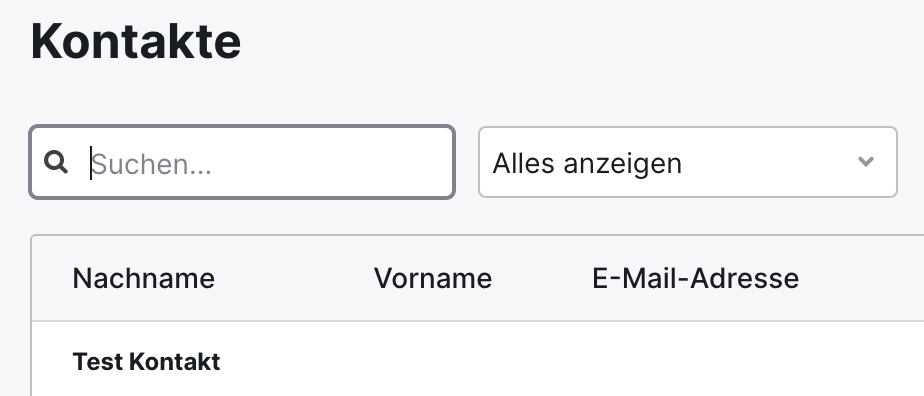Place cursor in contacts search box
The image size is (924, 396).
pyautogui.click(x=242, y=162)
